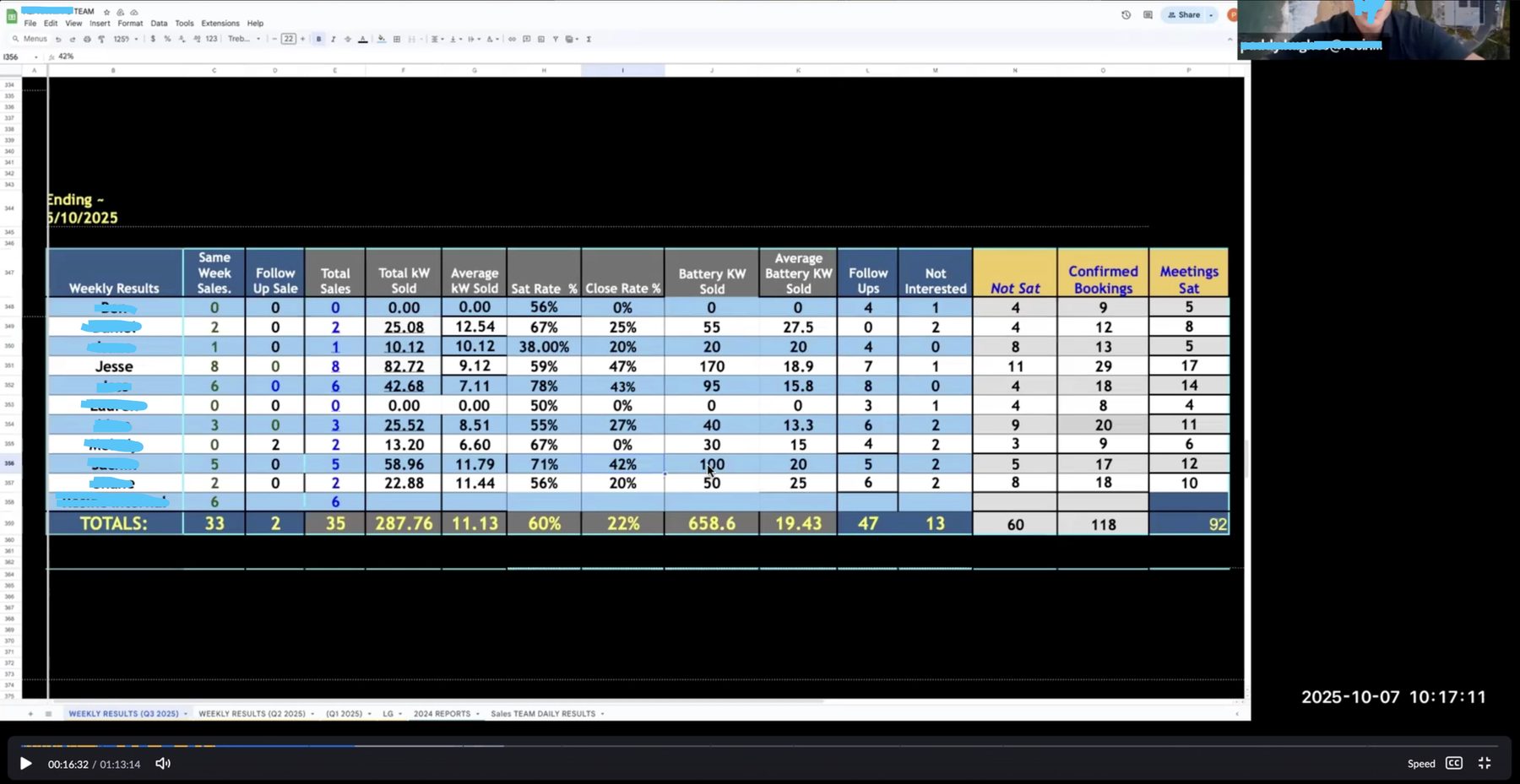
Task: Open the video Speed control
Action: [x=1421, y=764]
